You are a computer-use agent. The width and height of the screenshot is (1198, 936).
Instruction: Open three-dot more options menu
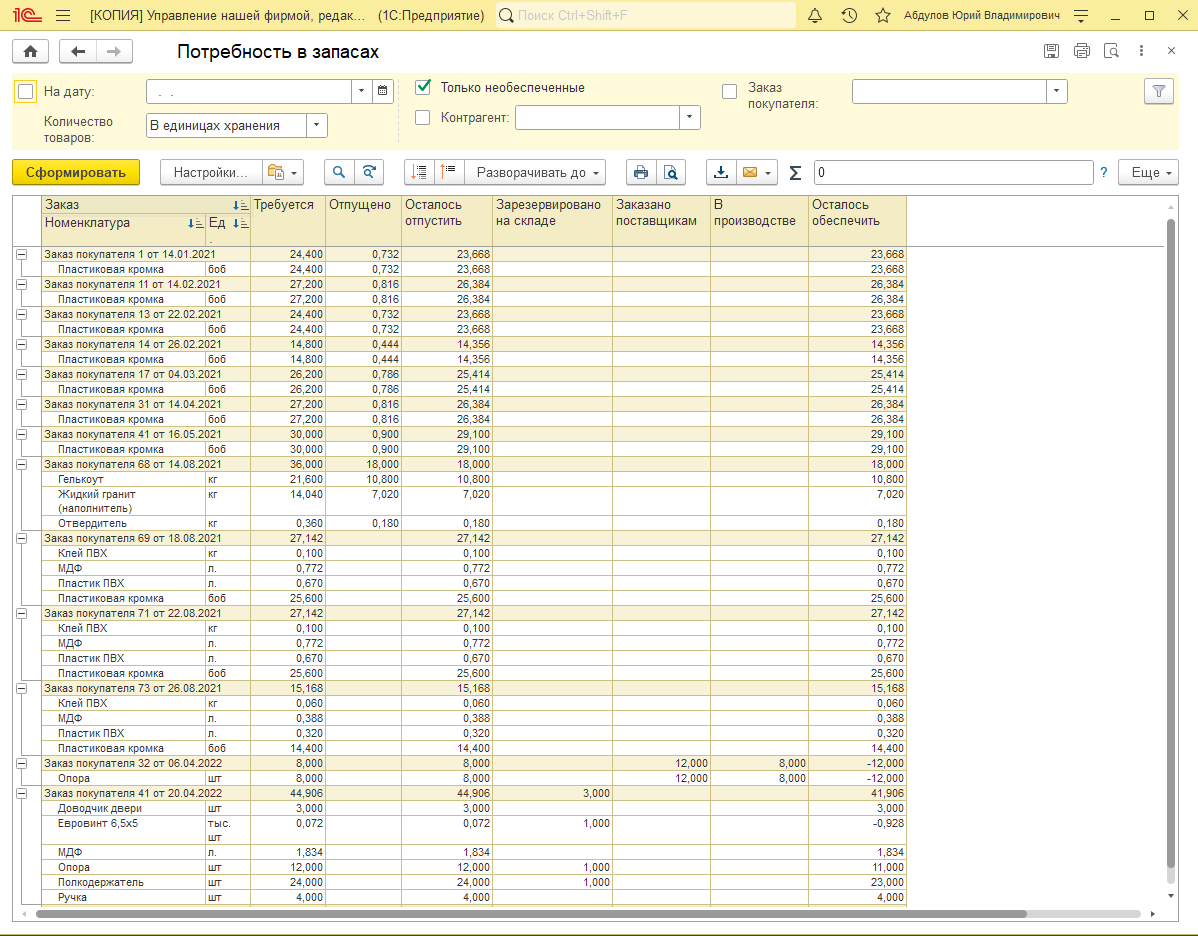coord(1141,51)
